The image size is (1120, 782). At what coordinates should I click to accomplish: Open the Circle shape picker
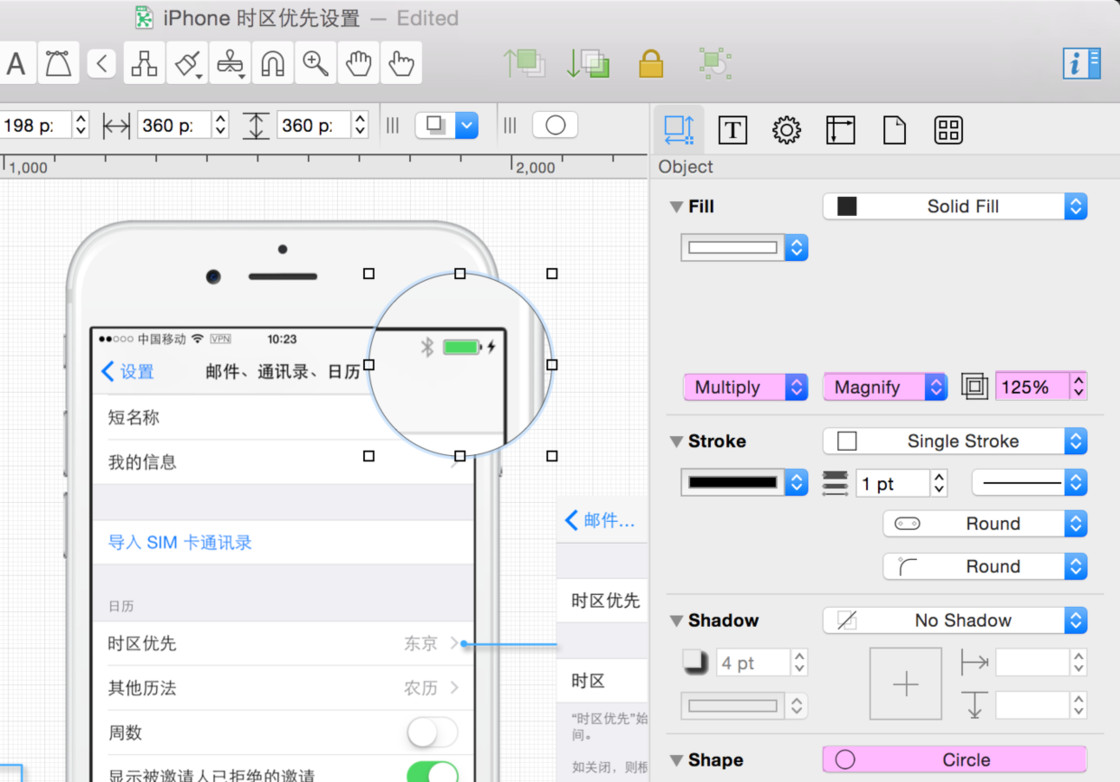tap(954, 760)
